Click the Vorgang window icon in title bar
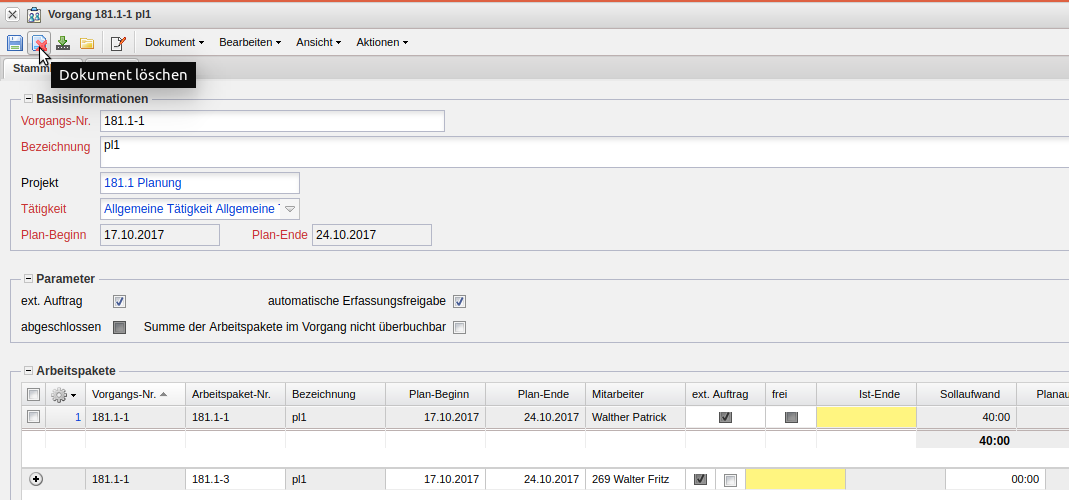Viewport: 1069px width, 500px height. 34,15
